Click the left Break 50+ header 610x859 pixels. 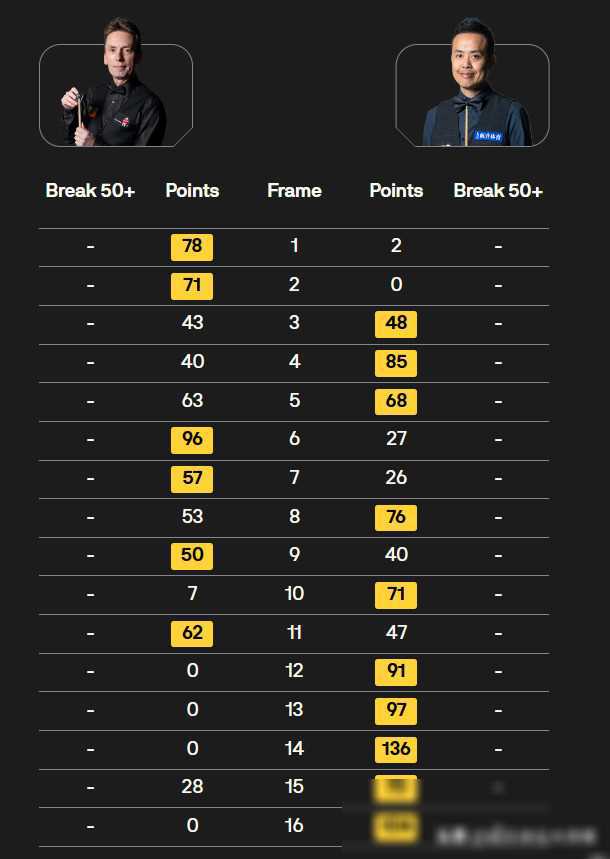point(90,190)
